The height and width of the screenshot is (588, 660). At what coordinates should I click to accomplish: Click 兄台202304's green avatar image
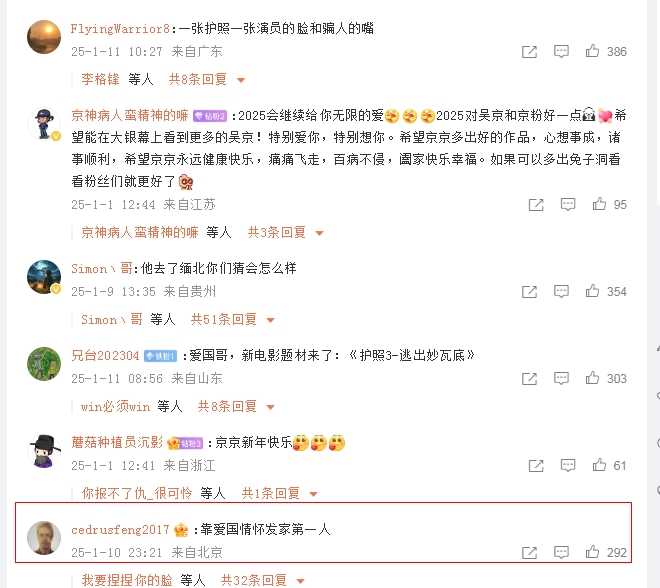click(44, 364)
